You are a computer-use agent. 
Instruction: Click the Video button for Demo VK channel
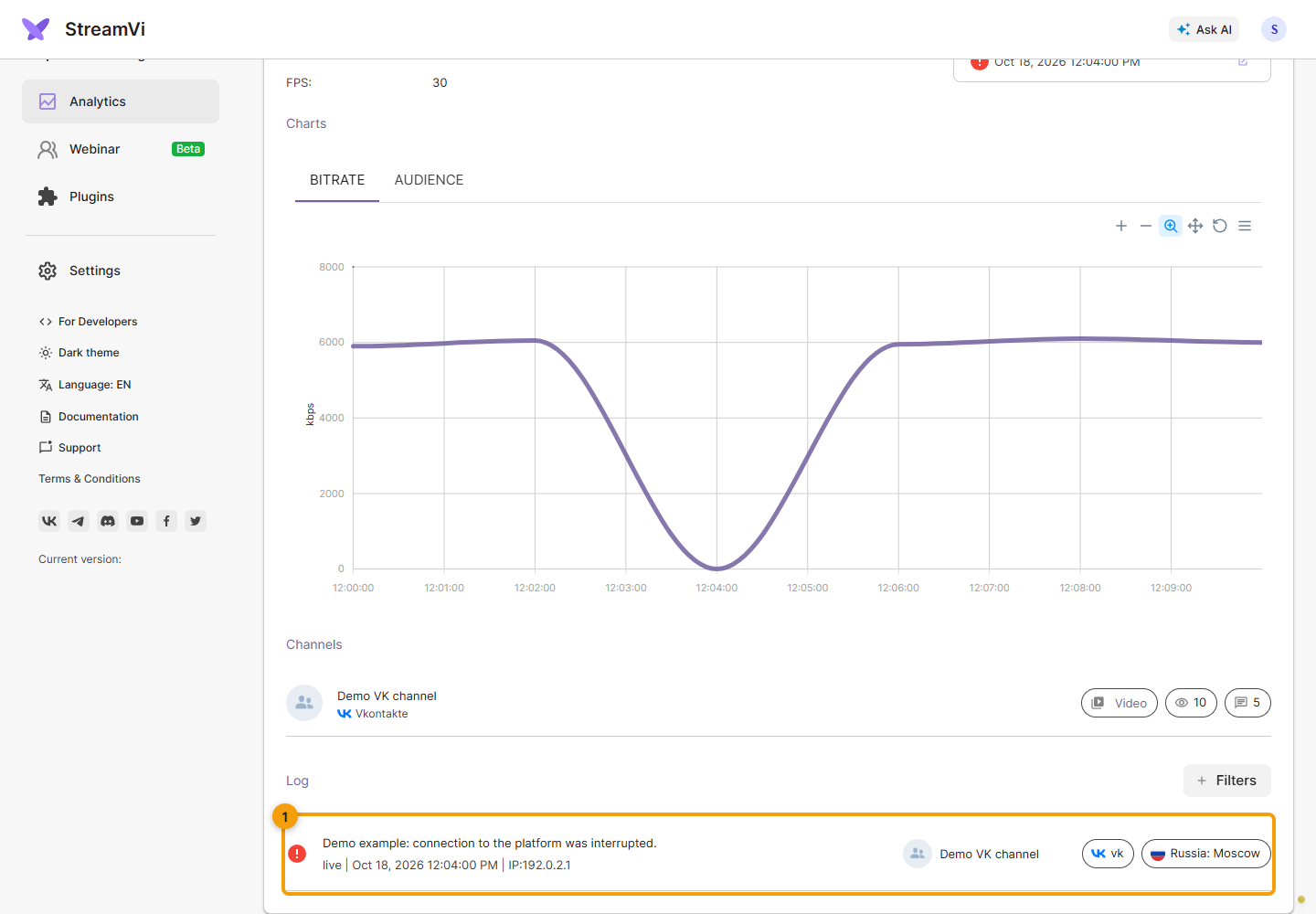[x=1120, y=703]
